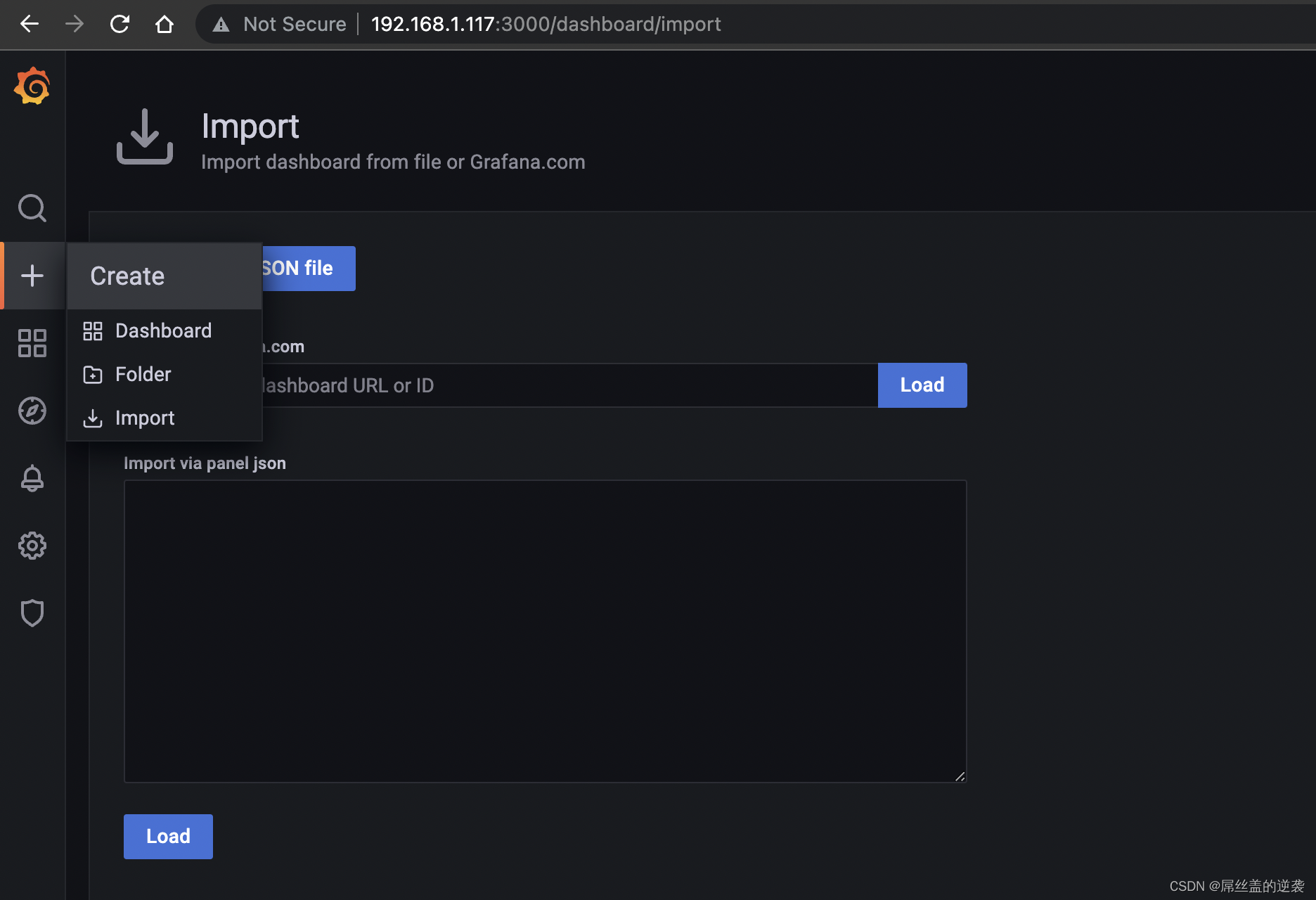Image resolution: width=1316 pixels, height=900 pixels.
Task: Click the Folder plus icon in Create menu
Action: [x=93, y=375]
